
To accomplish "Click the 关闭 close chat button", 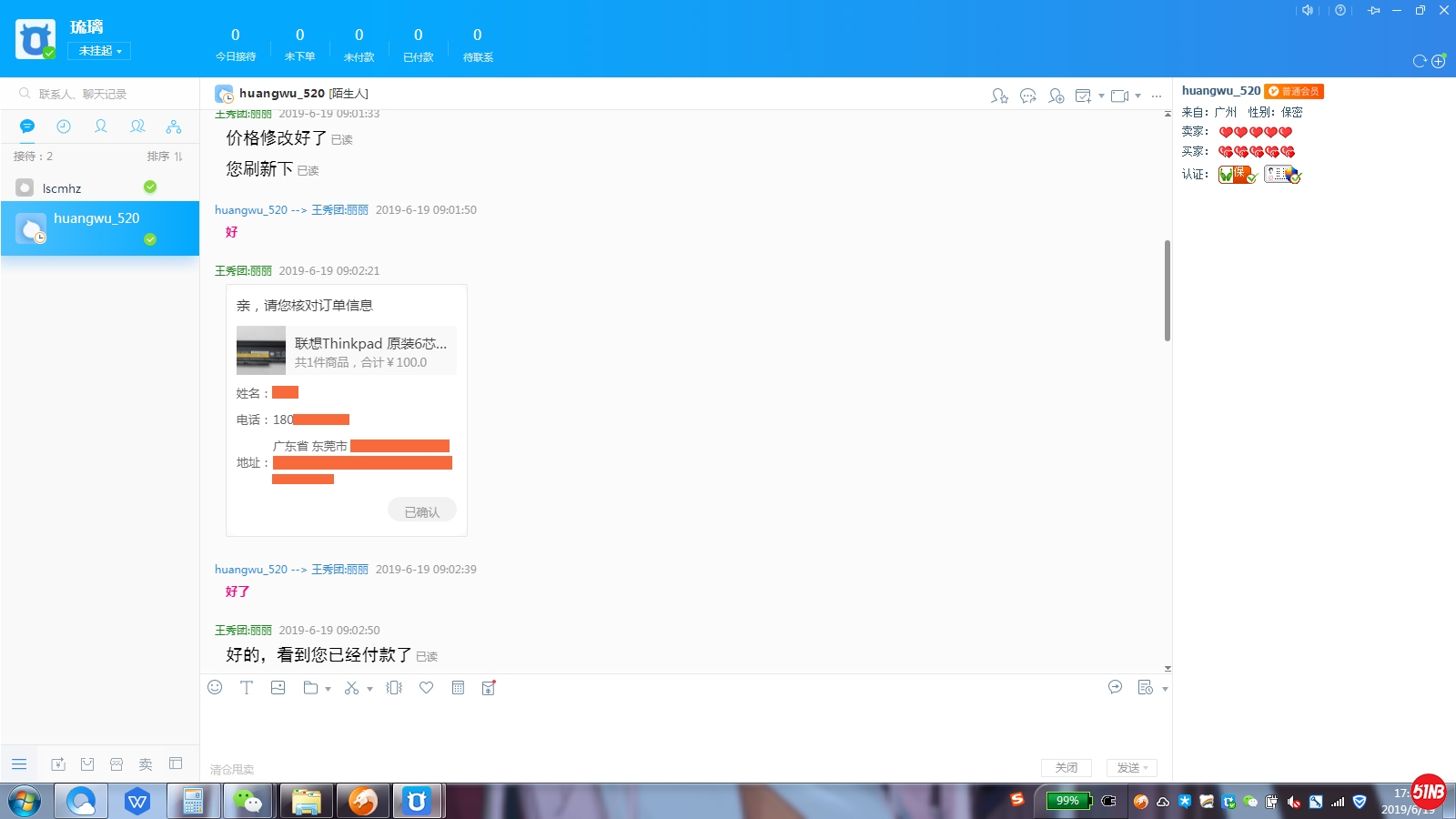I will [1066, 768].
